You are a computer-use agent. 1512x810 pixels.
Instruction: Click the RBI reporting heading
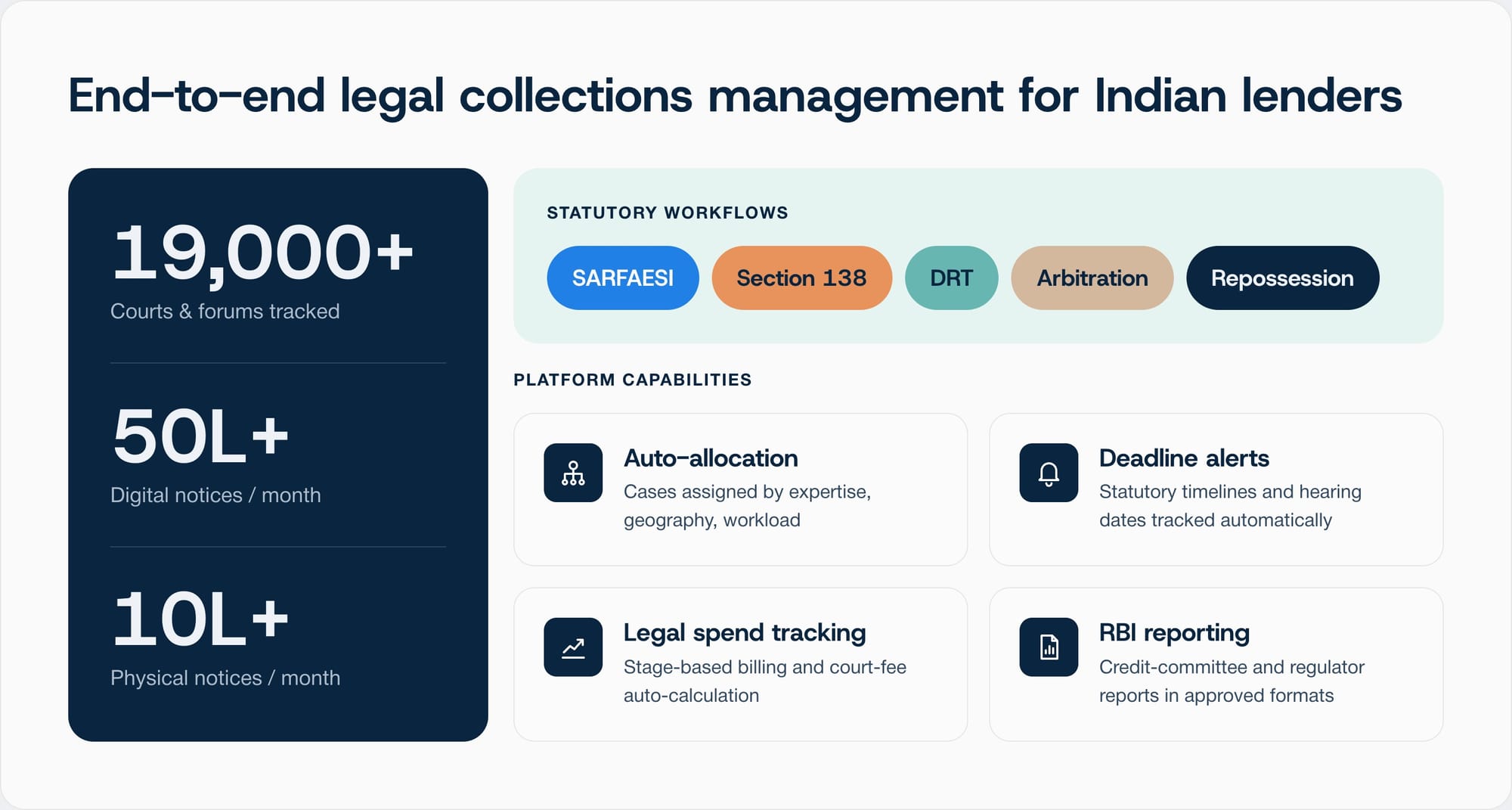[1174, 633]
